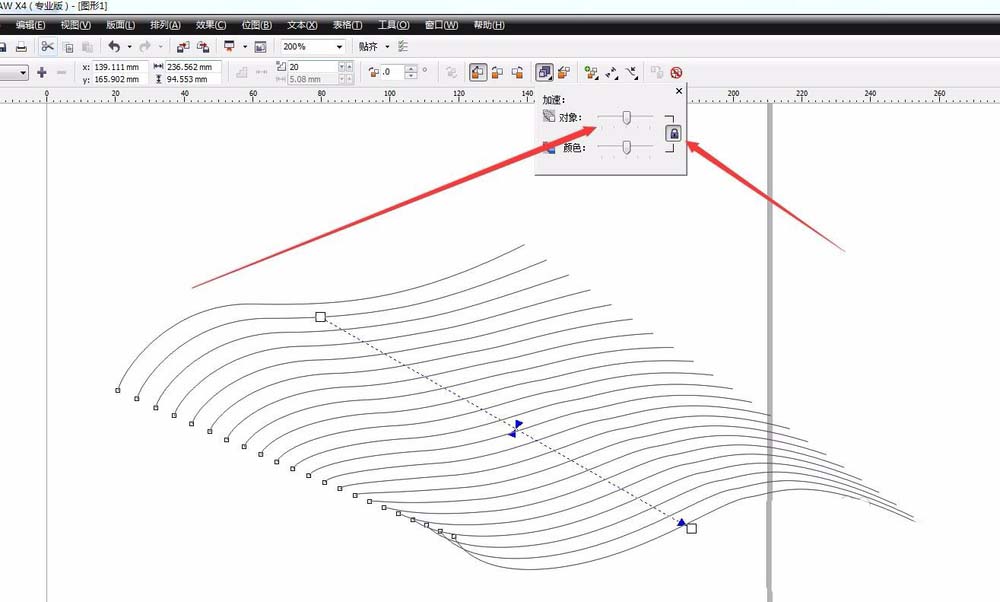Click the Paste icon
The width and height of the screenshot is (1000, 602).
[87, 47]
